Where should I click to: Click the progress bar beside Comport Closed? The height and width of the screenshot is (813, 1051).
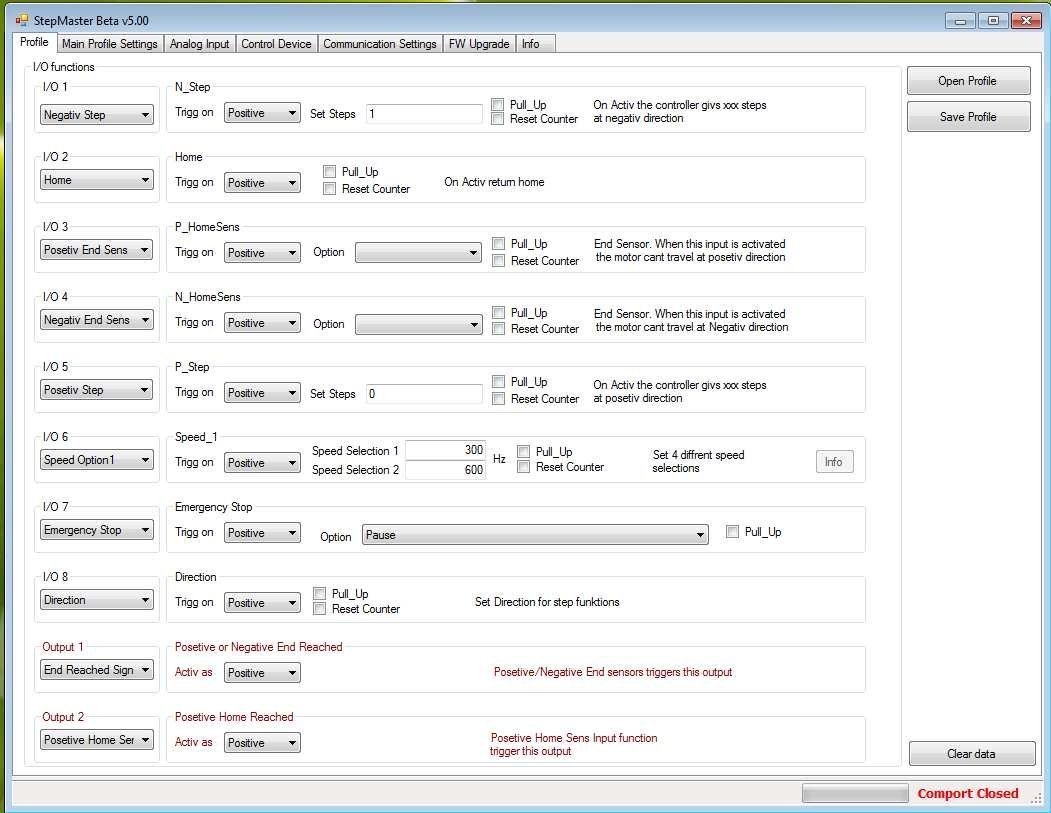pyautogui.click(x=855, y=793)
